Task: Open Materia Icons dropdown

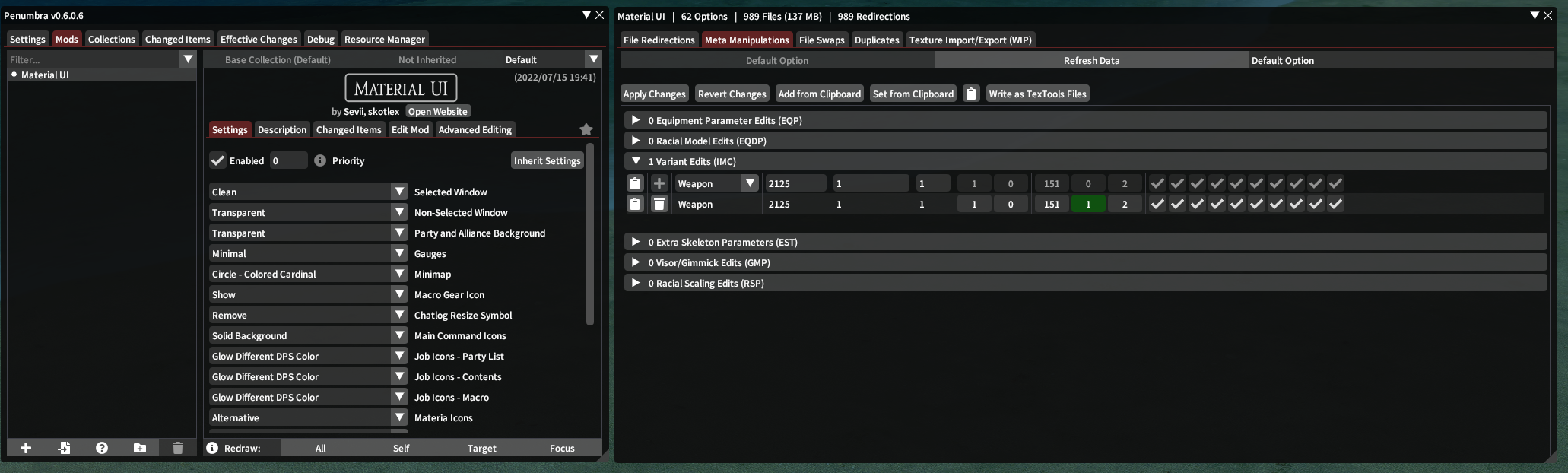Action: 309,417
